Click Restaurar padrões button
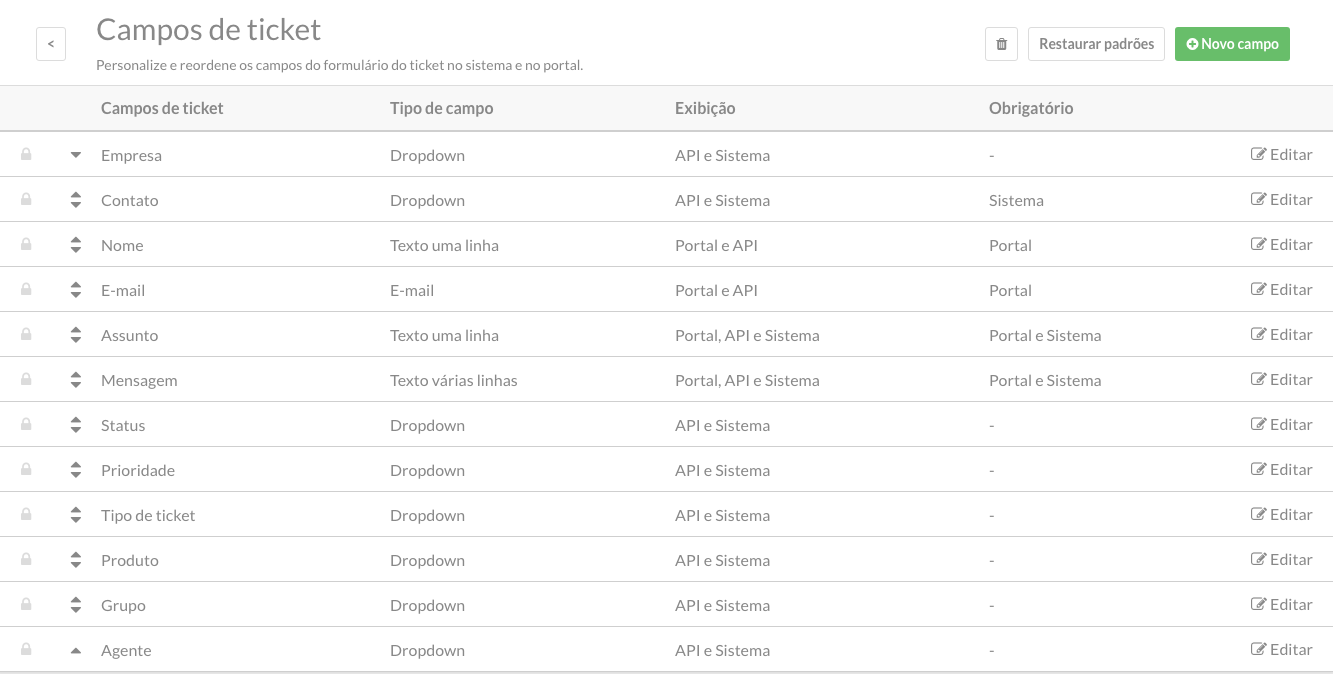 coord(1096,44)
